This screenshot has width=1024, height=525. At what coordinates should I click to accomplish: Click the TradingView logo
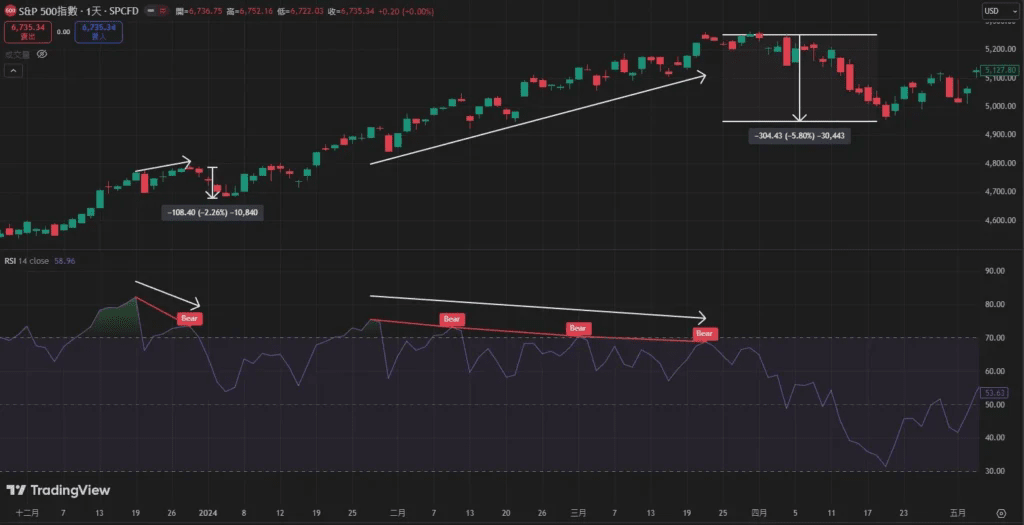[x=58, y=490]
